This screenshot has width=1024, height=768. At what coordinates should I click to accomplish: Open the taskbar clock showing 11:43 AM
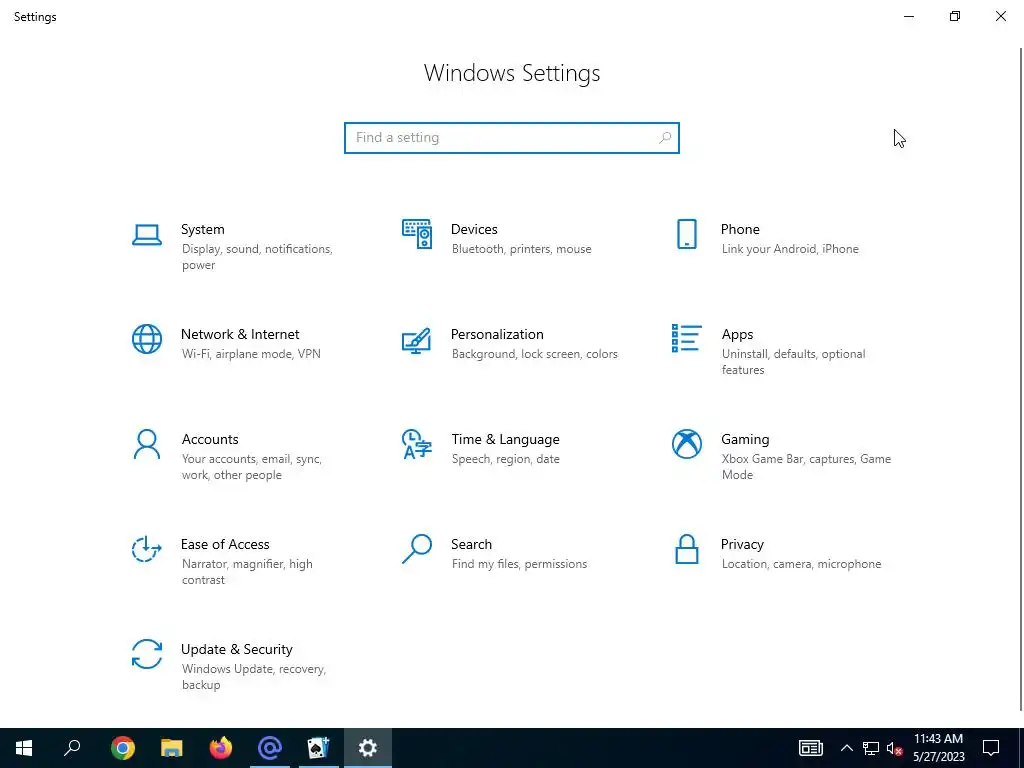click(x=938, y=748)
